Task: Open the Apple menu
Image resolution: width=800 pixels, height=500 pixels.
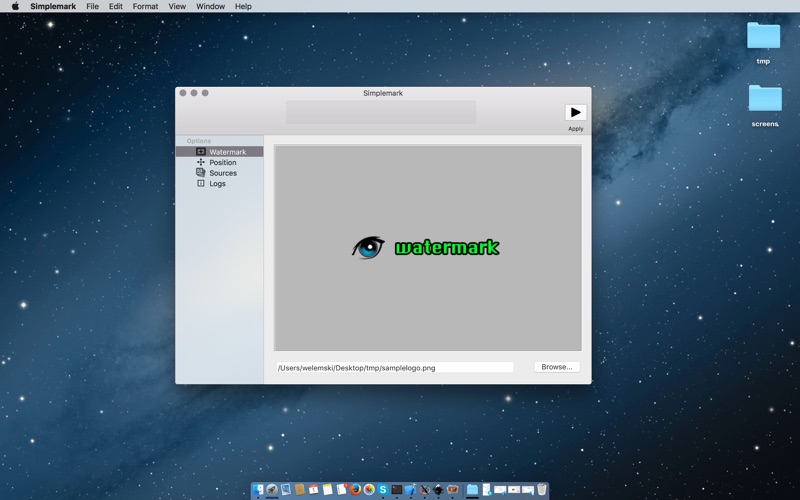Action: coord(15,6)
